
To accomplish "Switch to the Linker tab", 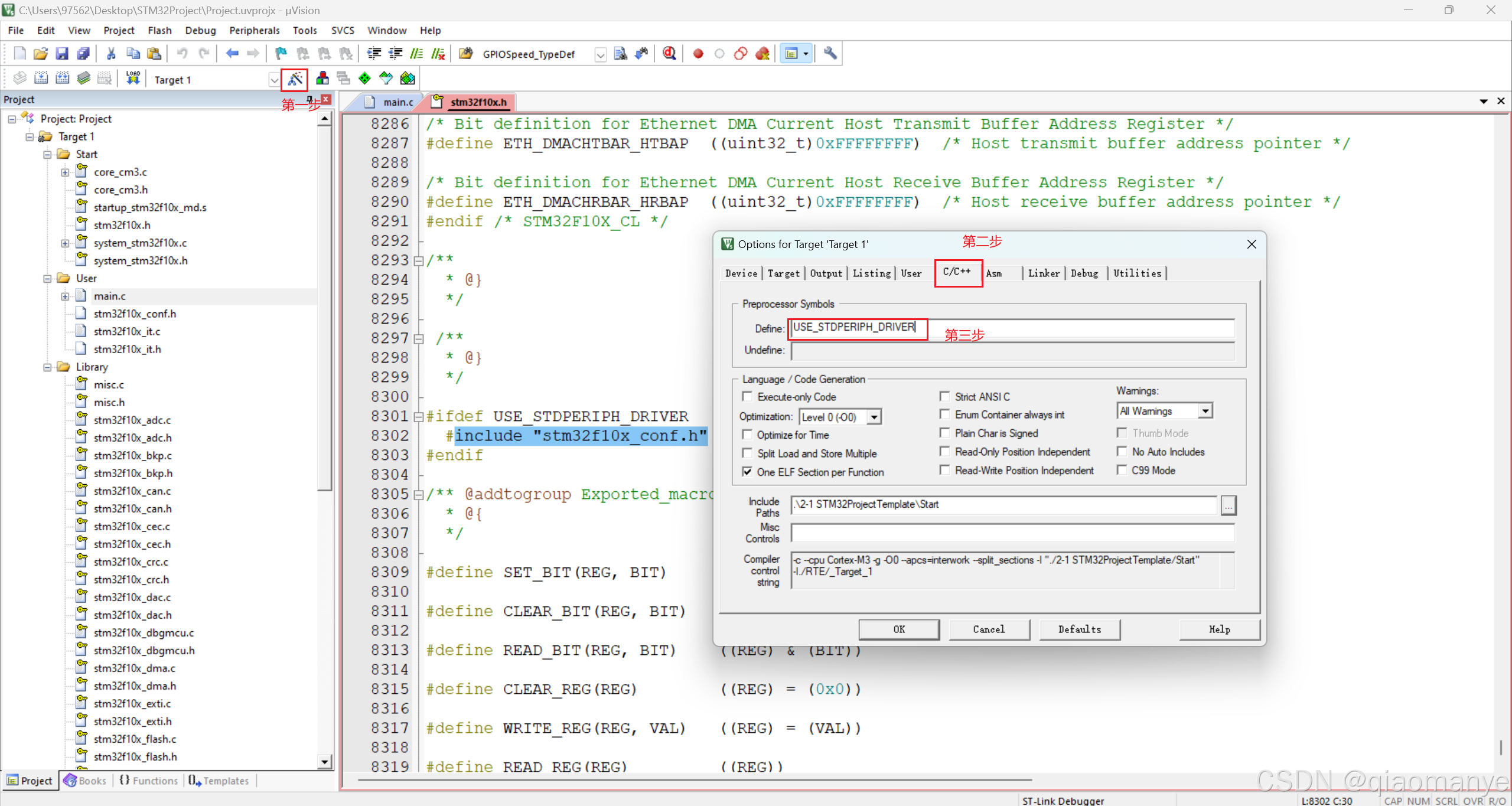I will pos(1043,273).
